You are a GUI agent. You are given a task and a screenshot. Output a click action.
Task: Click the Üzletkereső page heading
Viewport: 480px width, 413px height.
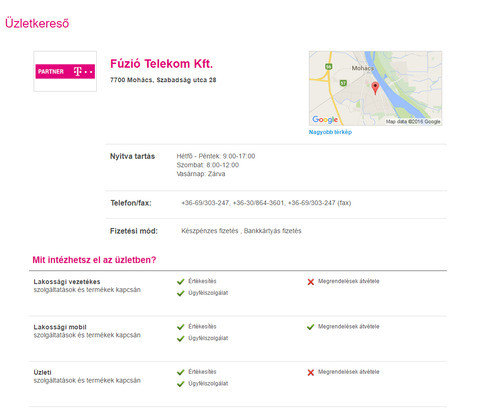pyautogui.click(x=37, y=23)
